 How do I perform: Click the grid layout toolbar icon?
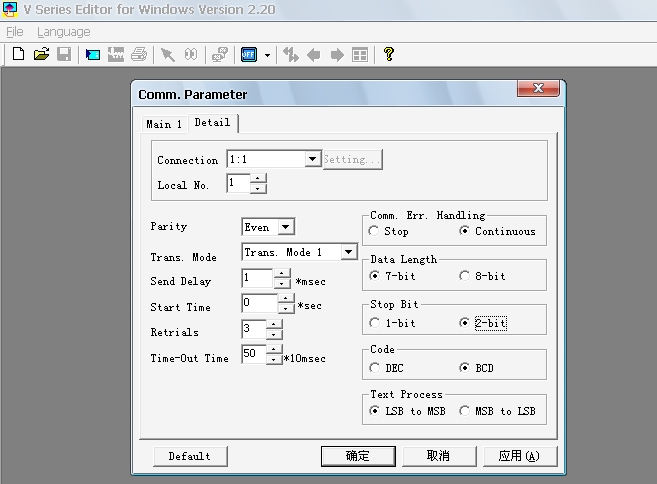coord(360,54)
